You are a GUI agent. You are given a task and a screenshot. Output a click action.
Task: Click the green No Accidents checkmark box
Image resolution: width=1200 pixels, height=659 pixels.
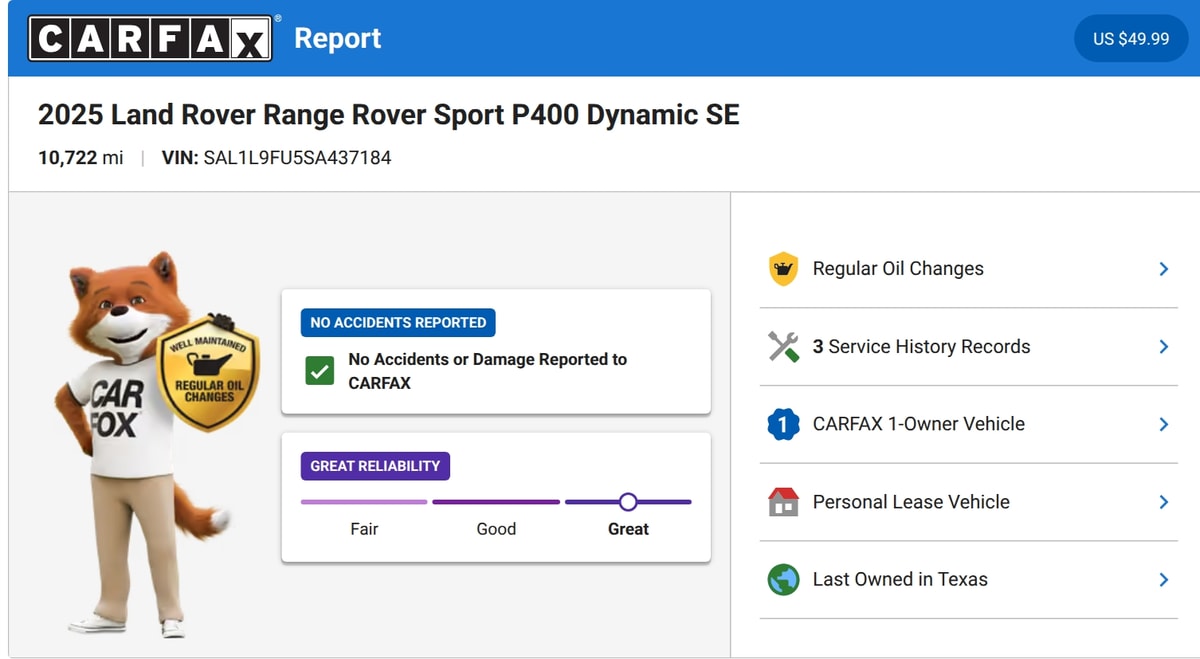coord(319,371)
